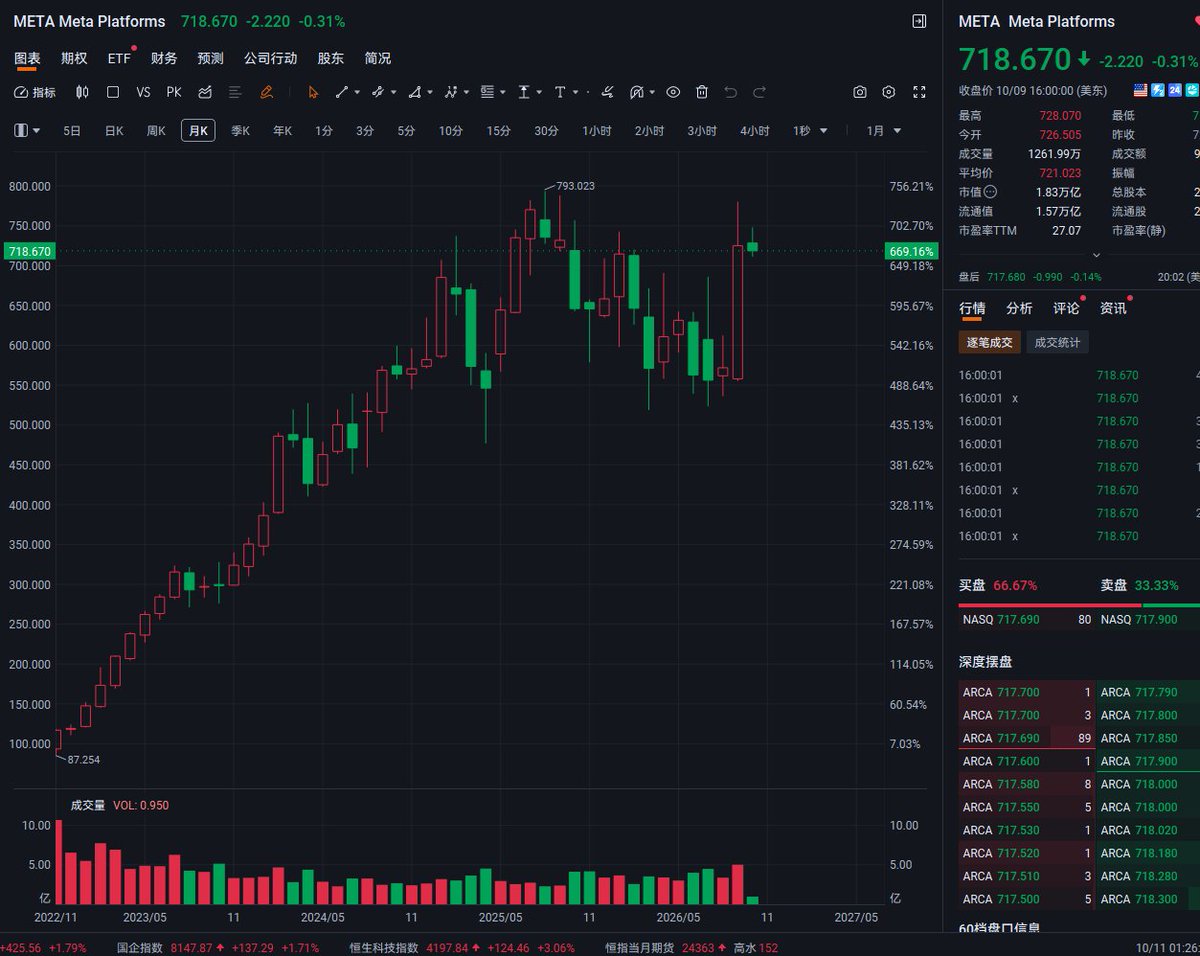Select the 月K period button
1200x956 pixels.
(198, 130)
